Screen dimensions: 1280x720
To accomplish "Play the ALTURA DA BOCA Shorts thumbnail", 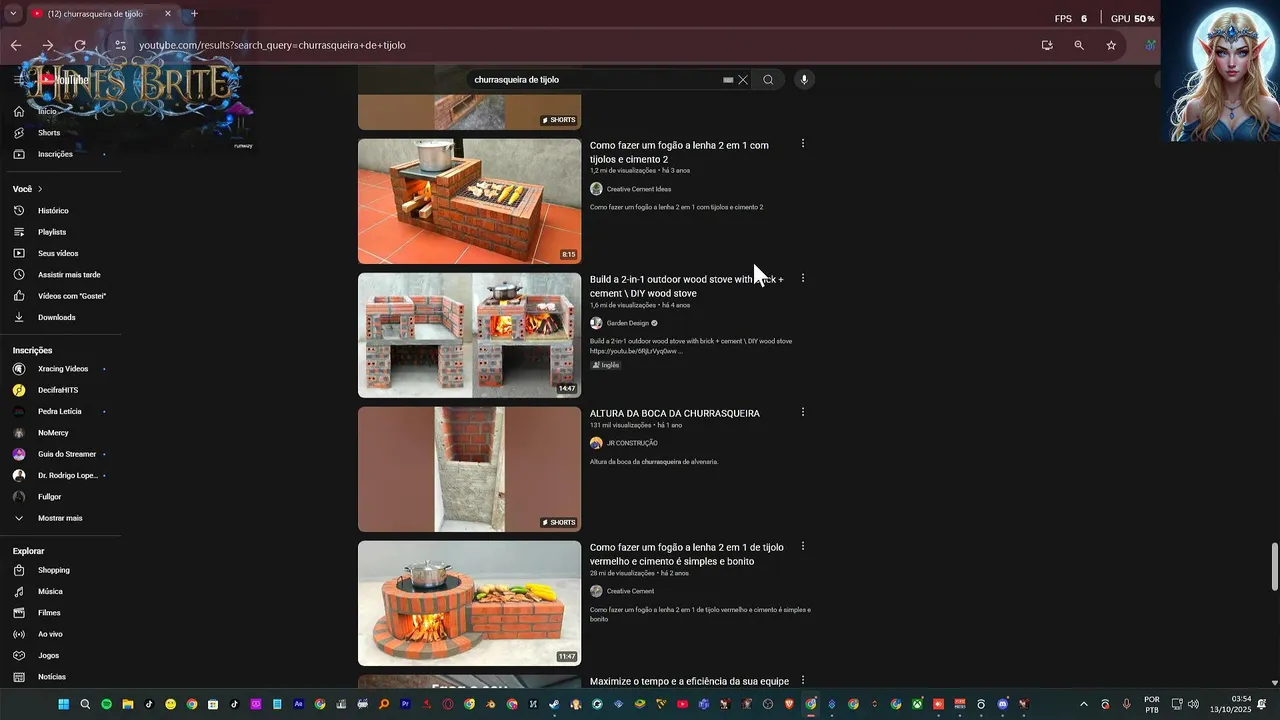I will (x=469, y=469).
